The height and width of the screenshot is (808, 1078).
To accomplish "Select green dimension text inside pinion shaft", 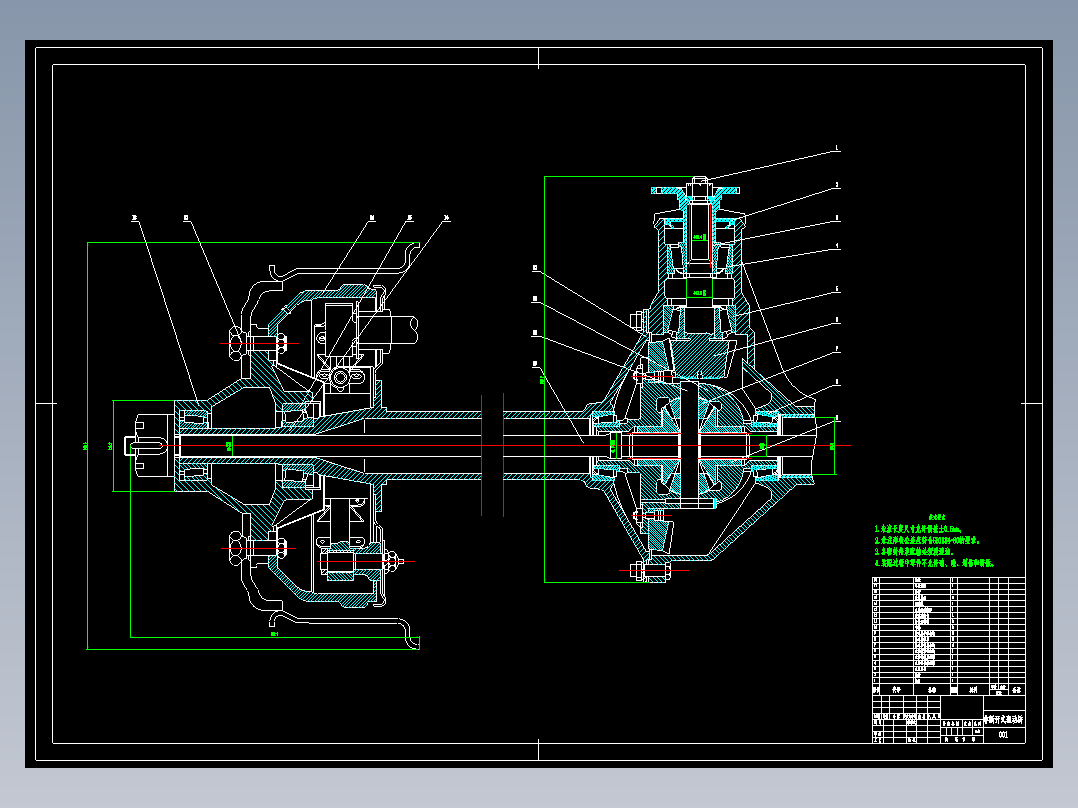I will pyautogui.click(x=699, y=237).
